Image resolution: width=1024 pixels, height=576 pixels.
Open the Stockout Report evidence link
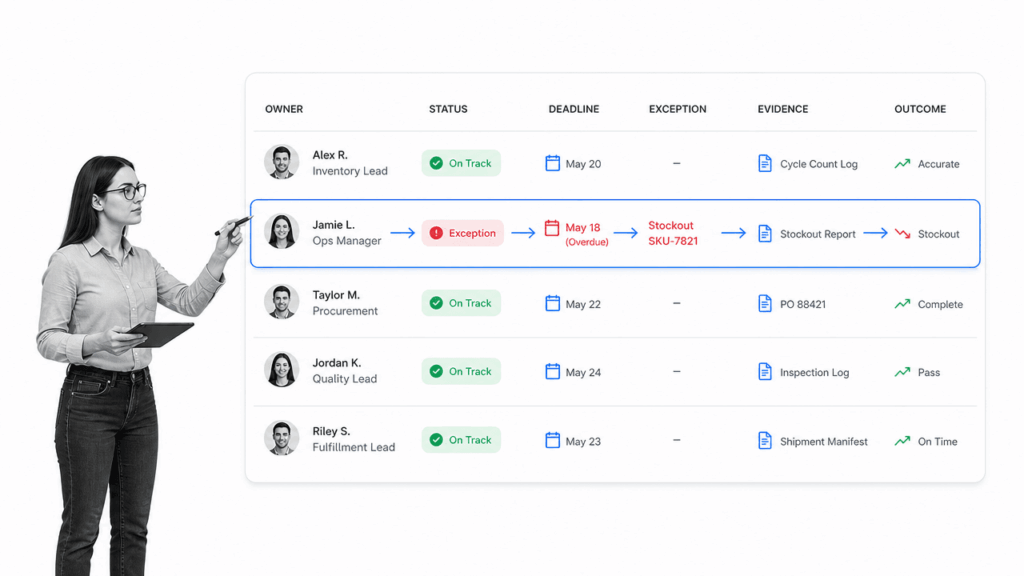818,234
